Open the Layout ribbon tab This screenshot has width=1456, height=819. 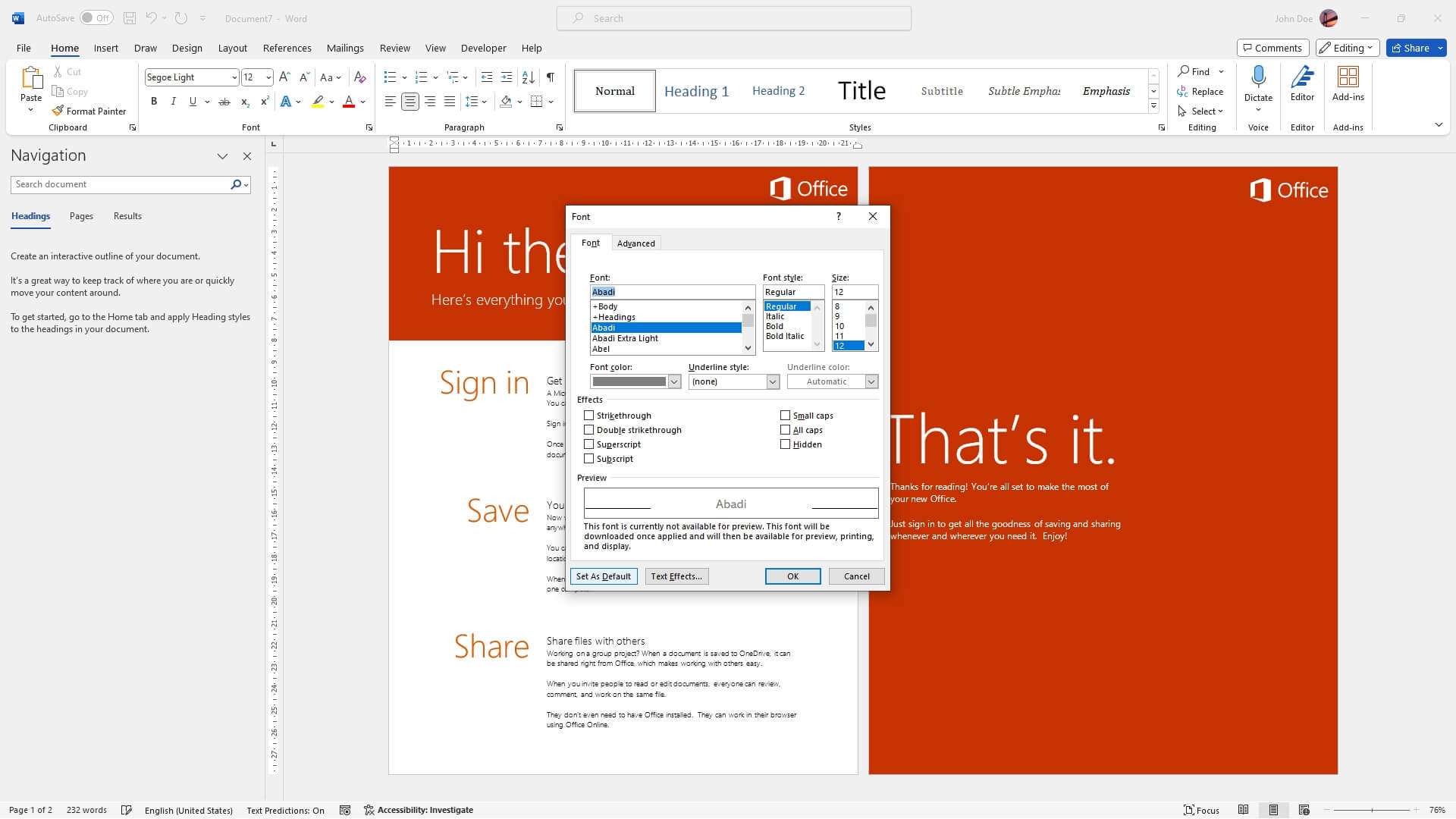tap(232, 48)
